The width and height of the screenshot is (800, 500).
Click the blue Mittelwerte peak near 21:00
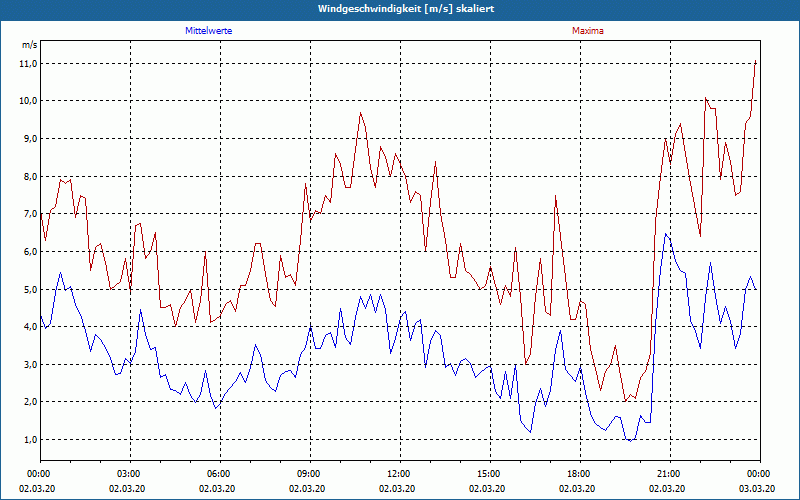pos(665,234)
